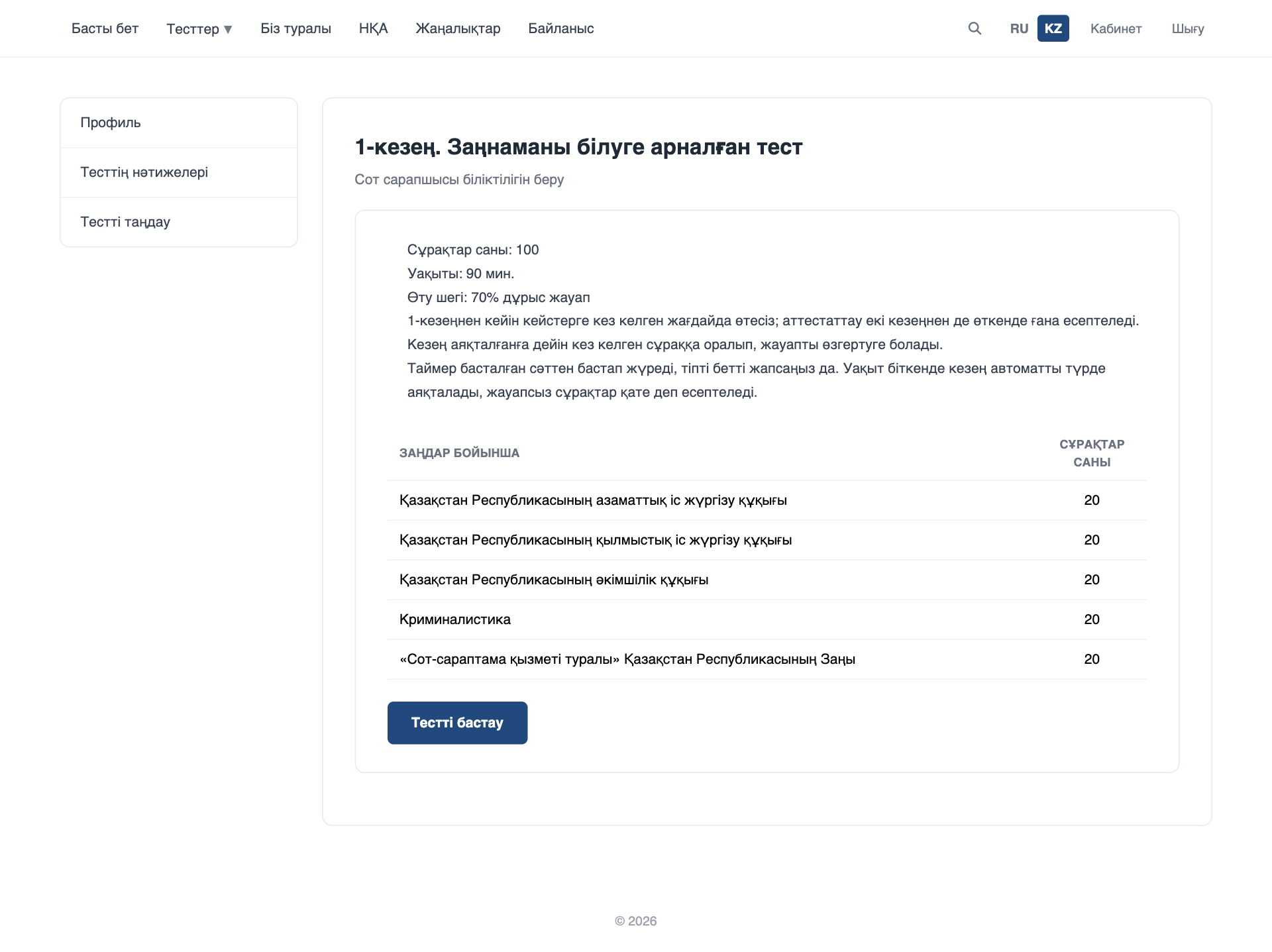
Task: Click the Заңдар бойынша column header
Action: click(x=459, y=453)
